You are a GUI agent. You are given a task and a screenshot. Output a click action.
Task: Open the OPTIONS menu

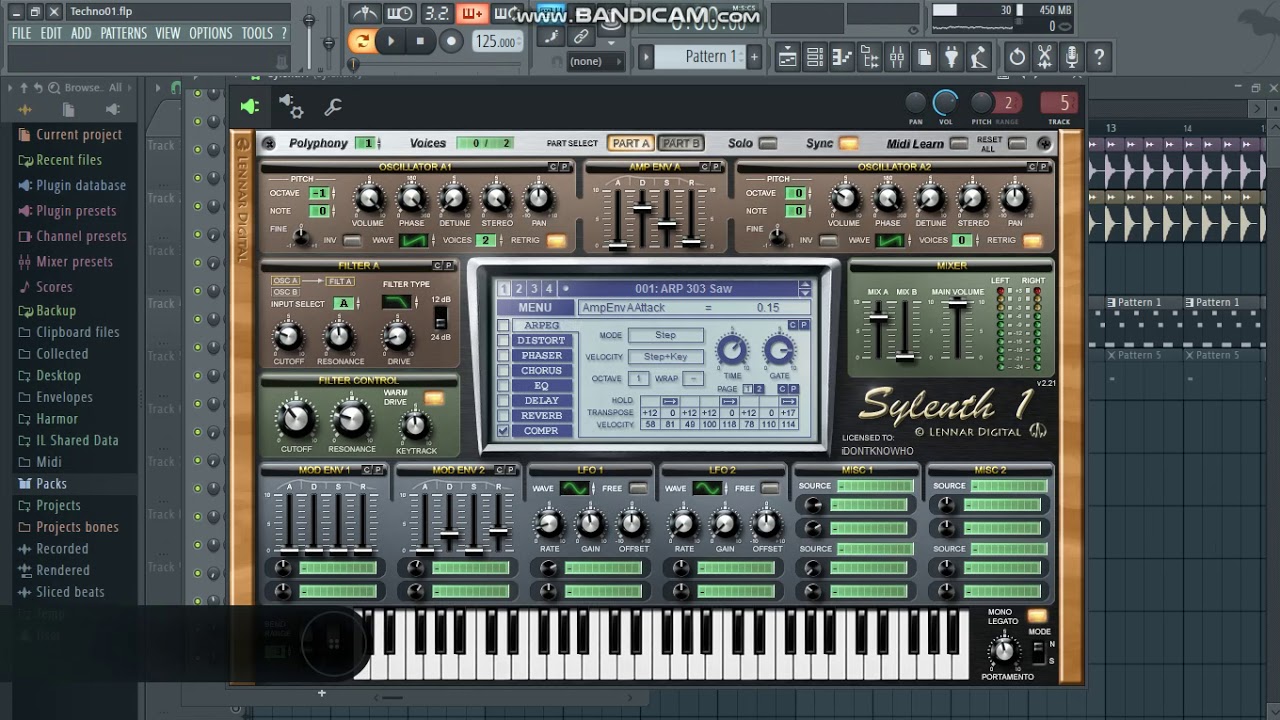click(x=210, y=33)
